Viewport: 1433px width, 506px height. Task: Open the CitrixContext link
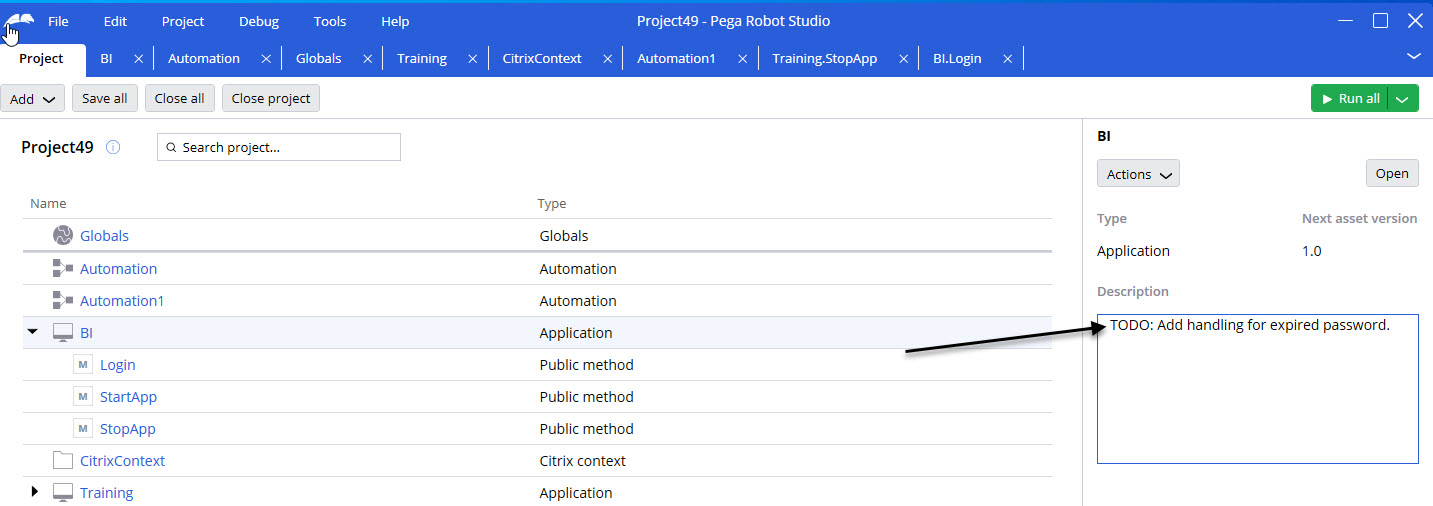tap(123, 461)
